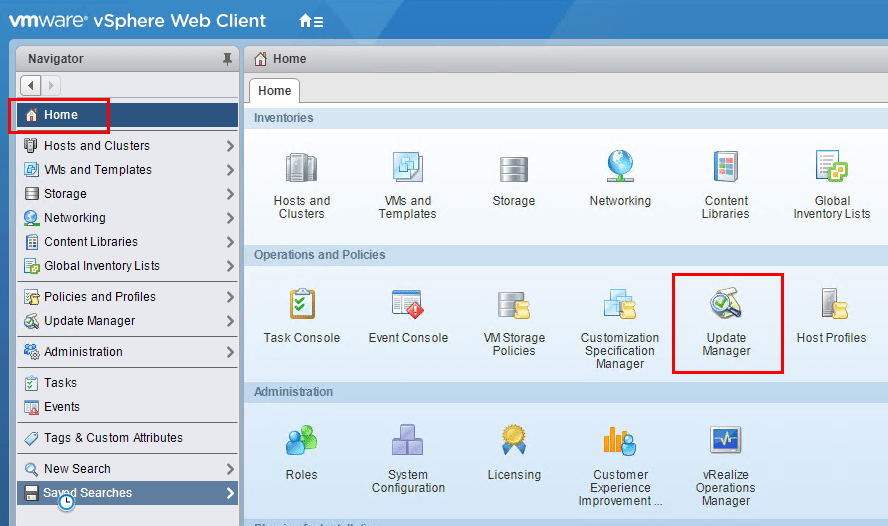Viewport: 888px width, 526px height.
Task: Expand the Administration chevron in Navigator
Action: 230,352
